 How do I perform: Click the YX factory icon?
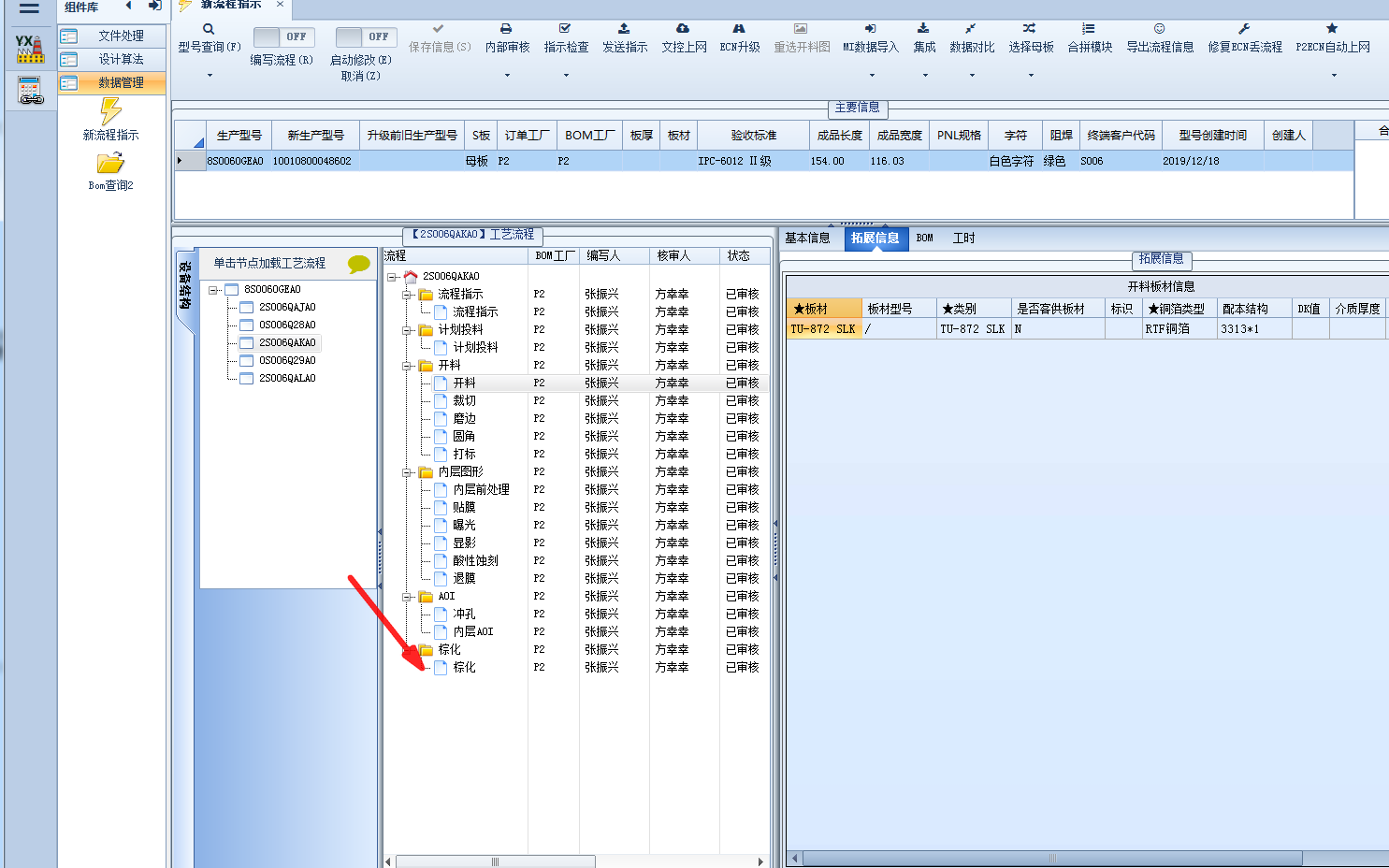[30, 49]
